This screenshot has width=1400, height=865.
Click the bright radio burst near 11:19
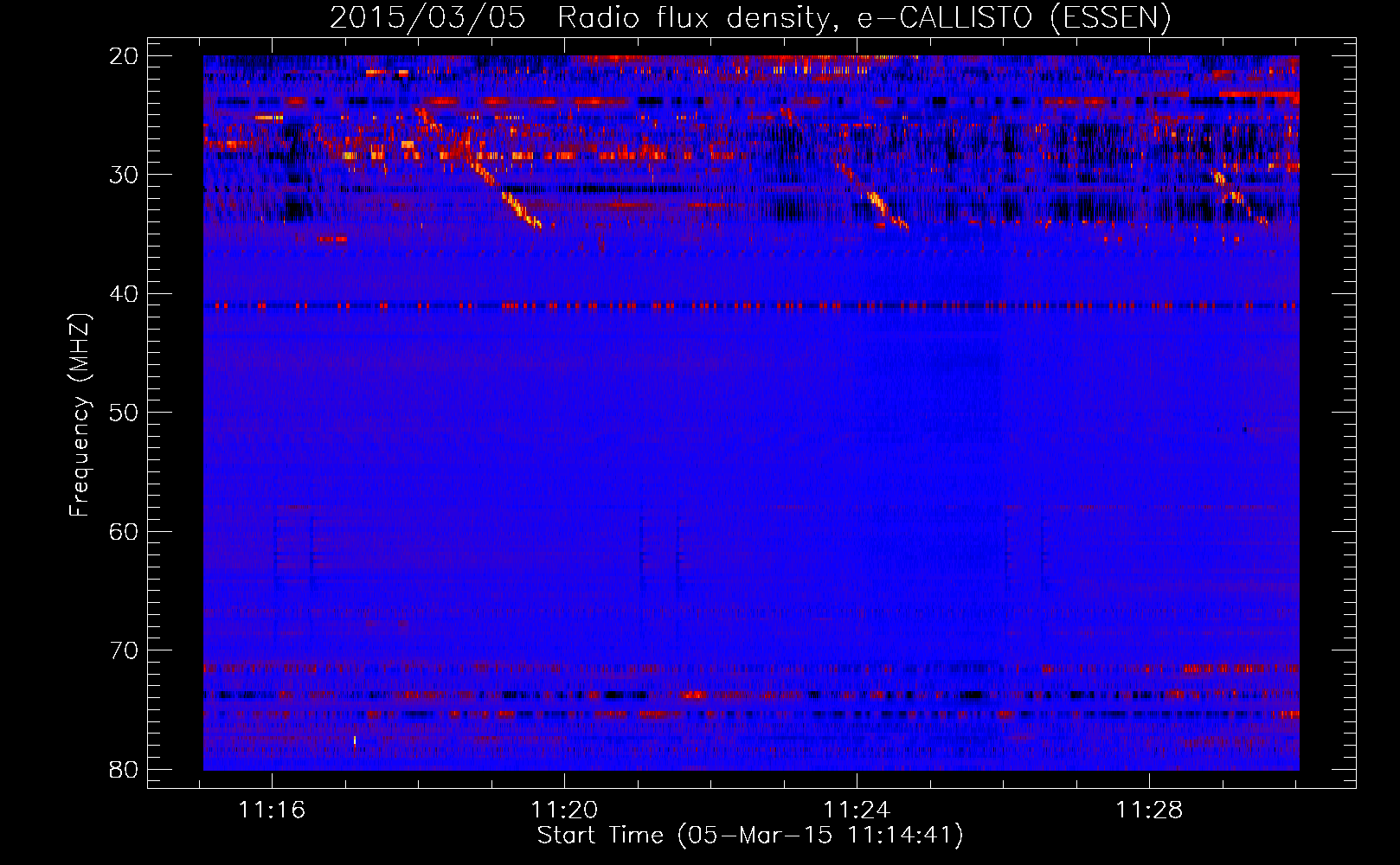(x=506, y=195)
